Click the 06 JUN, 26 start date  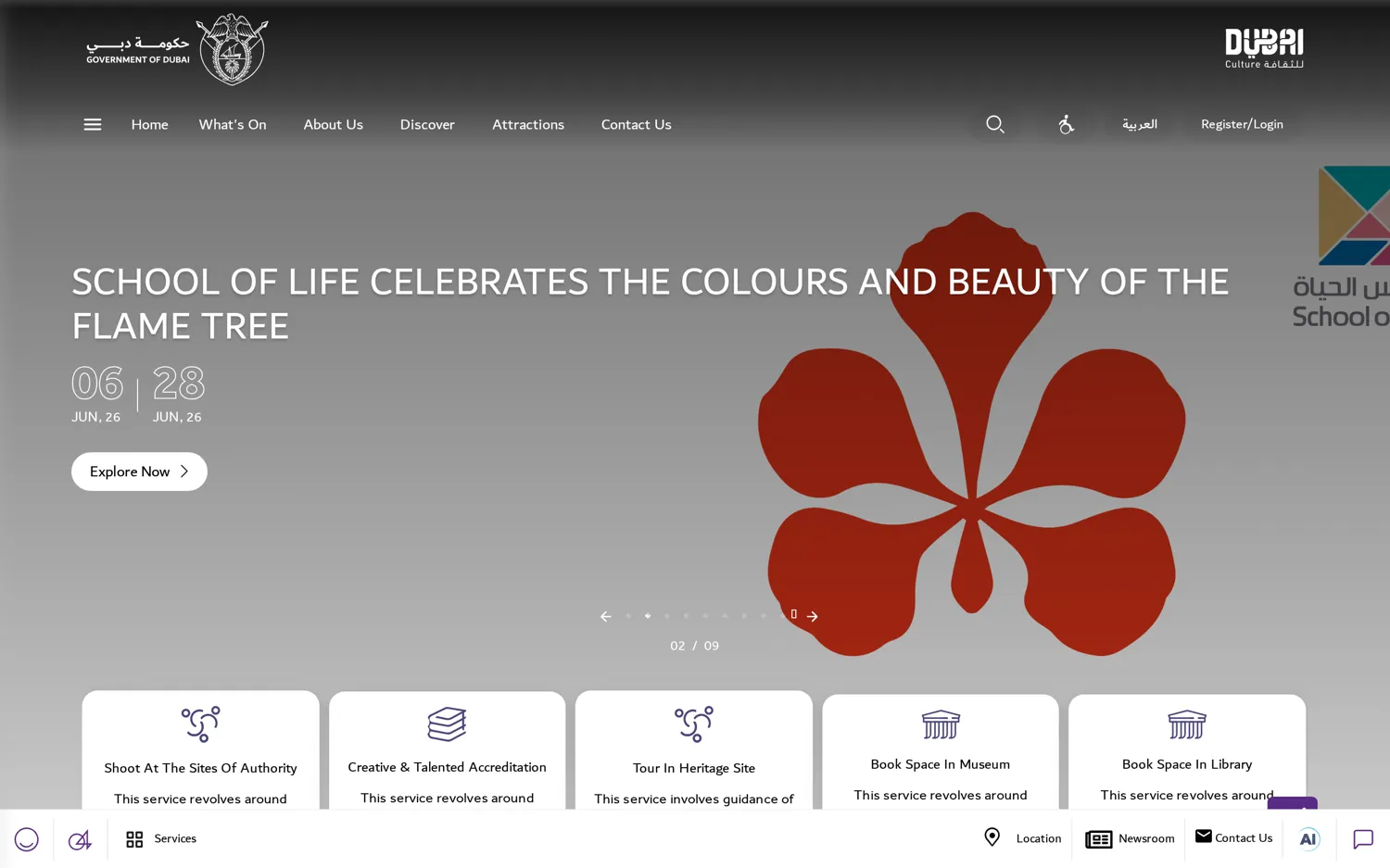pyautogui.click(x=97, y=395)
